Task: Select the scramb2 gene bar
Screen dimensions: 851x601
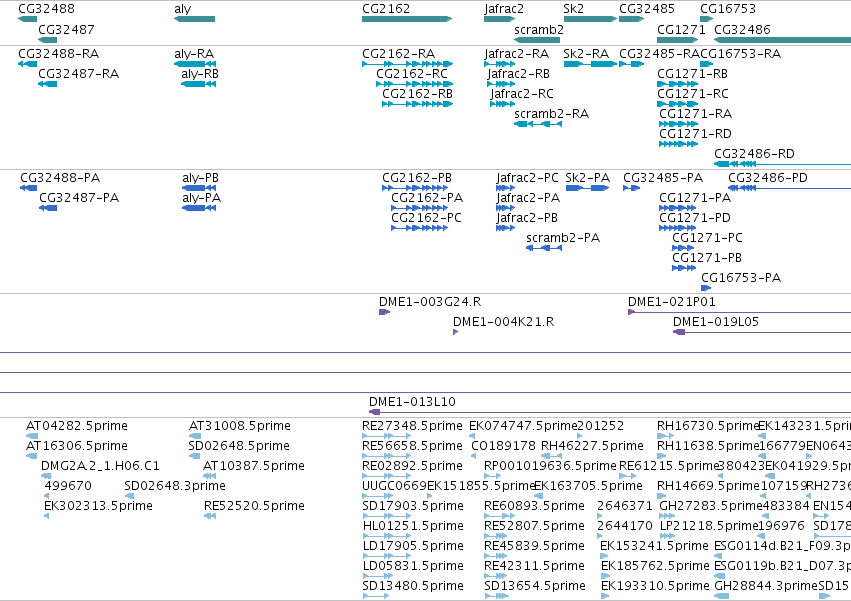Action: pos(537,40)
